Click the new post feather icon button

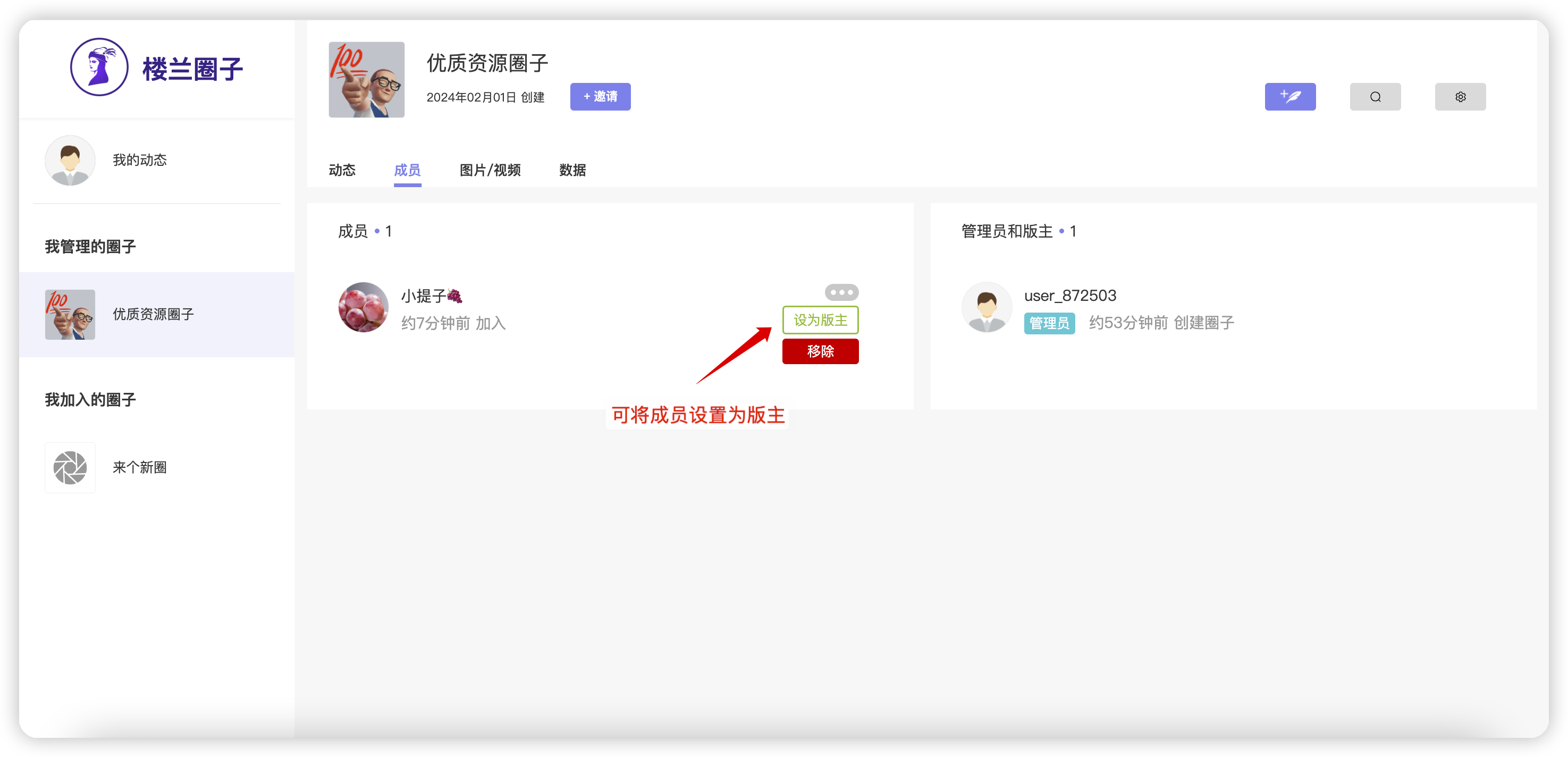1290,97
